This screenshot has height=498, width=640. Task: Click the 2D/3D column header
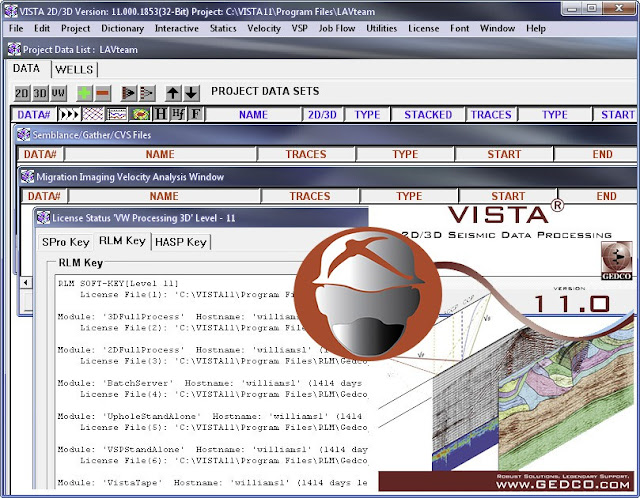click(322, 114)
